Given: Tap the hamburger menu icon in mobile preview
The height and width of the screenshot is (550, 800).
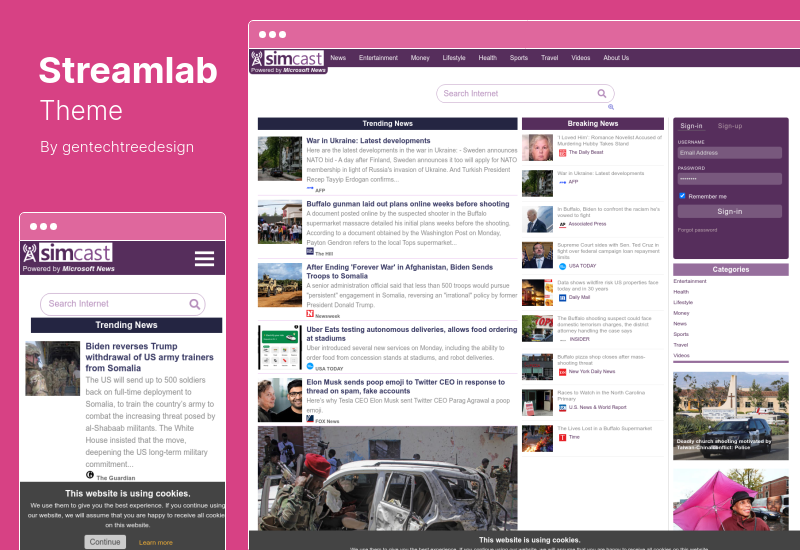Looking at the screenshot, I should (204, 258).
